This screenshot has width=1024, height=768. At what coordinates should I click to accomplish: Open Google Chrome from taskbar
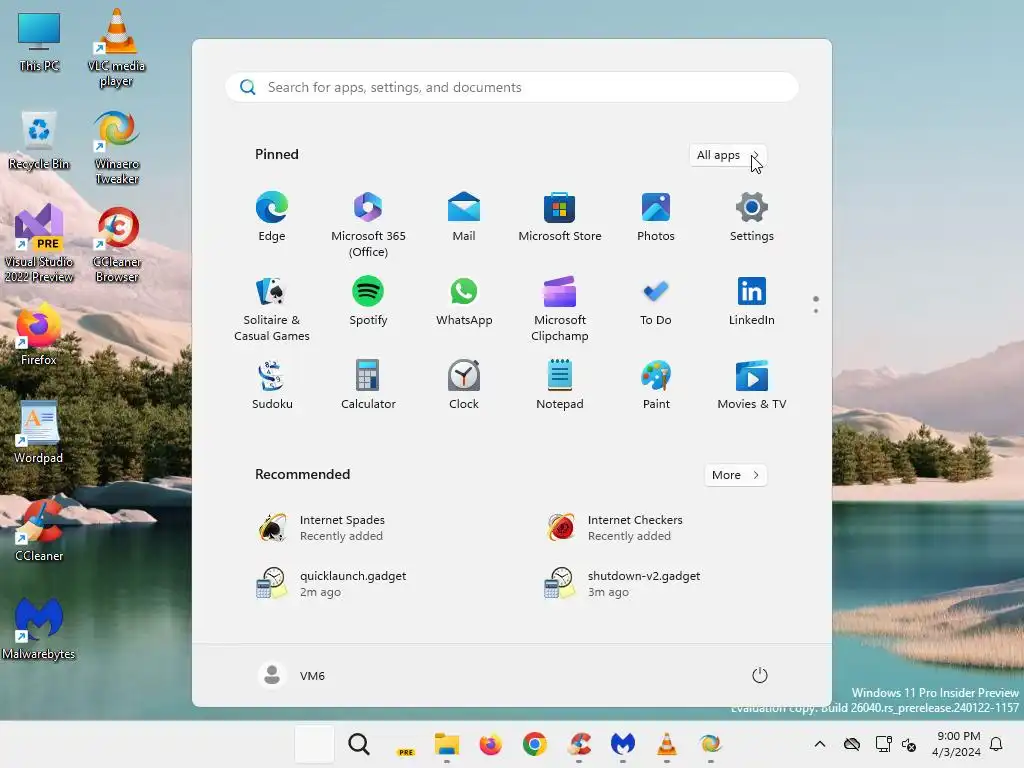pyautogui.click(x=534, y=744)
